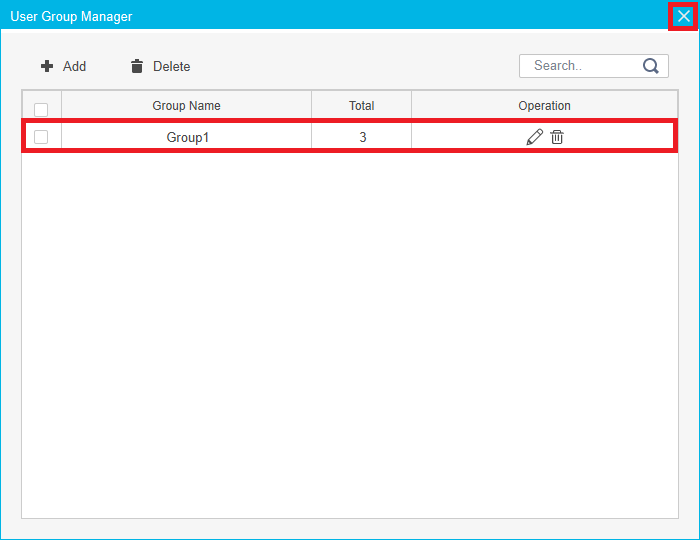Click the Add button label

pos(74,66)
